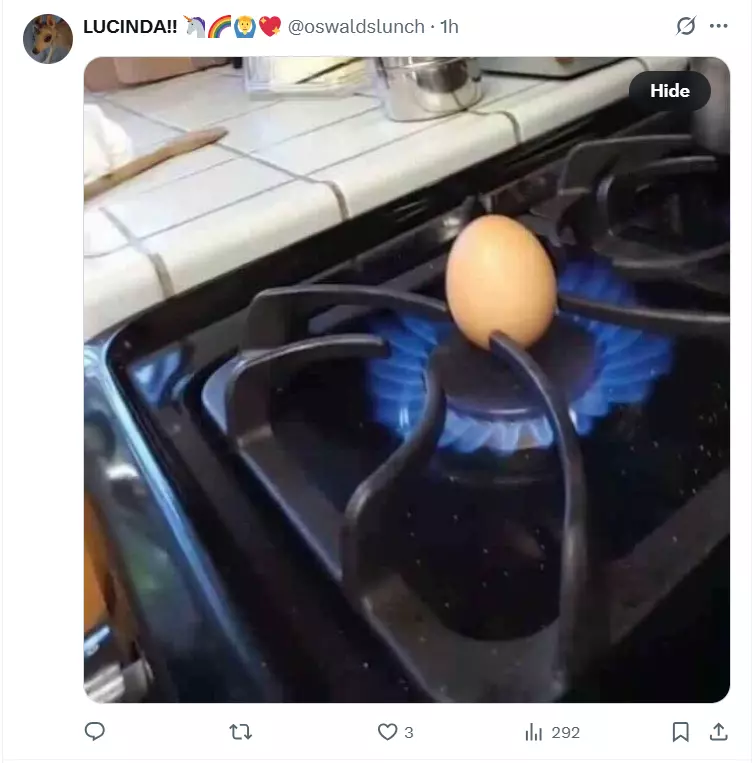
Task: Open LUCINDA!! profile avatar
Action: tap(48, 39)
